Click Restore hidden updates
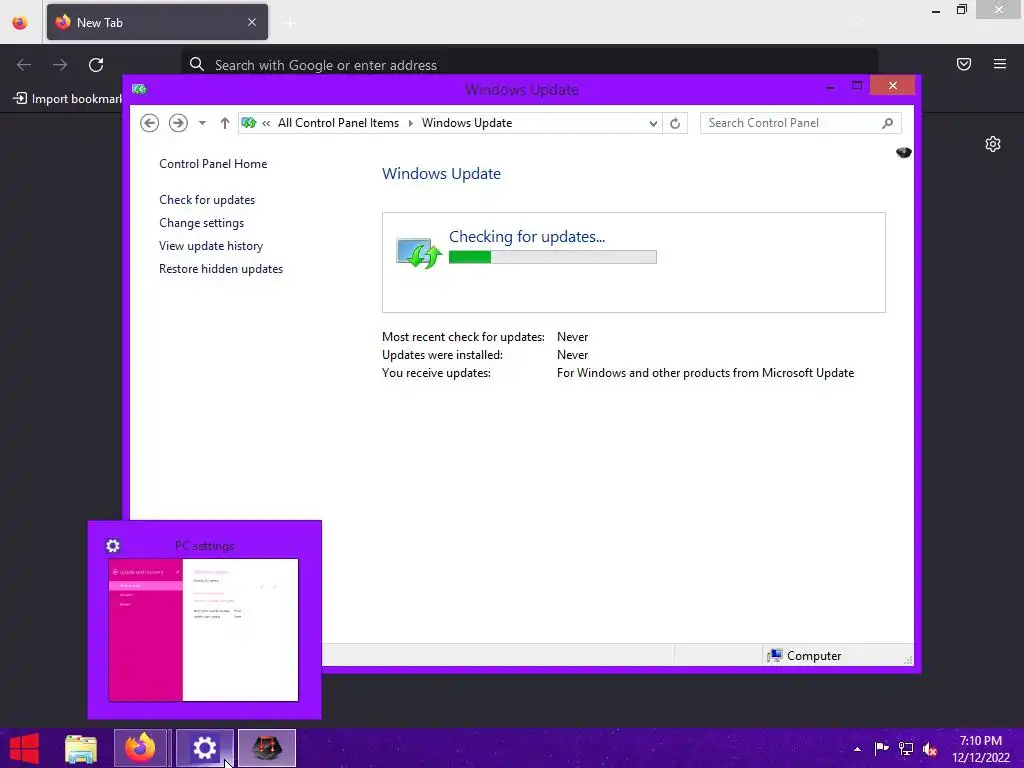The image size is (1024, 768). [x=221, y=268]
